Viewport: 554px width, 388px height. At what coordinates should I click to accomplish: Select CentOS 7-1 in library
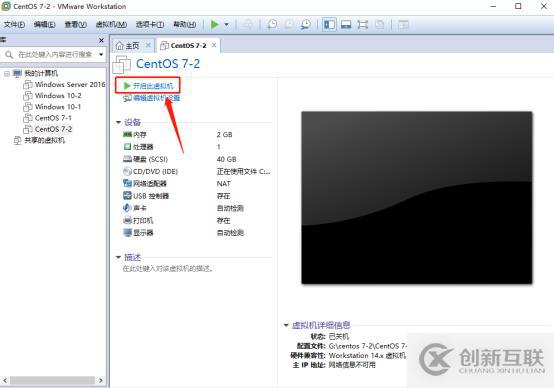coord(53,118)
